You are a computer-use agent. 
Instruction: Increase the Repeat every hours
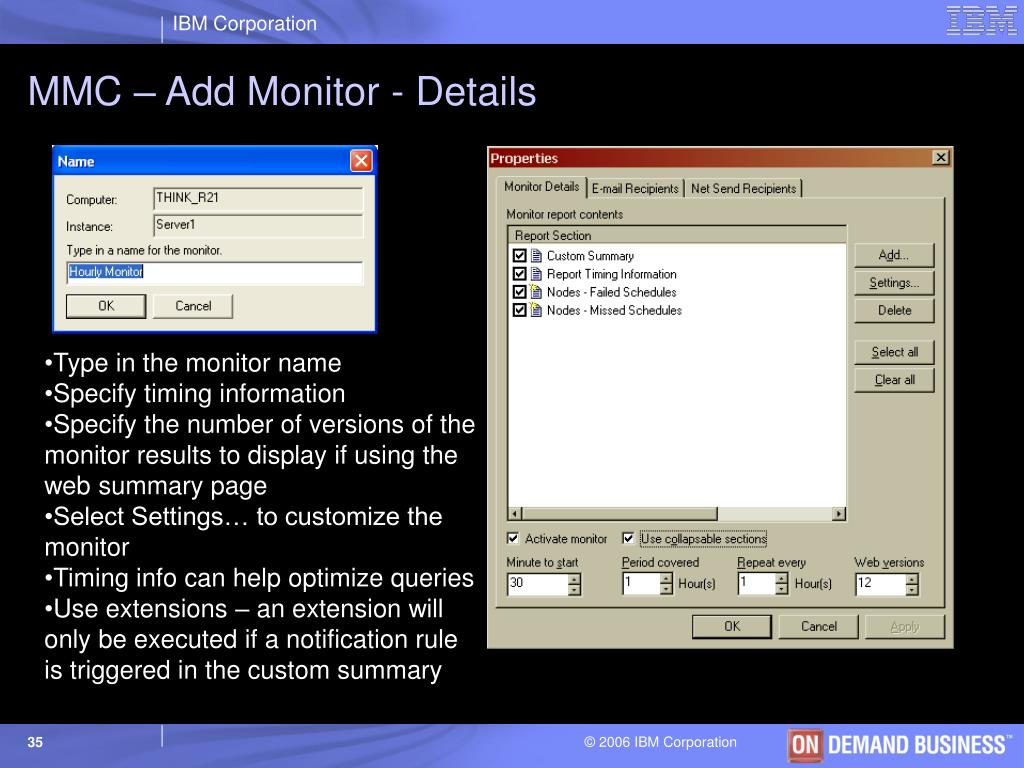click(x=782, y=579)
